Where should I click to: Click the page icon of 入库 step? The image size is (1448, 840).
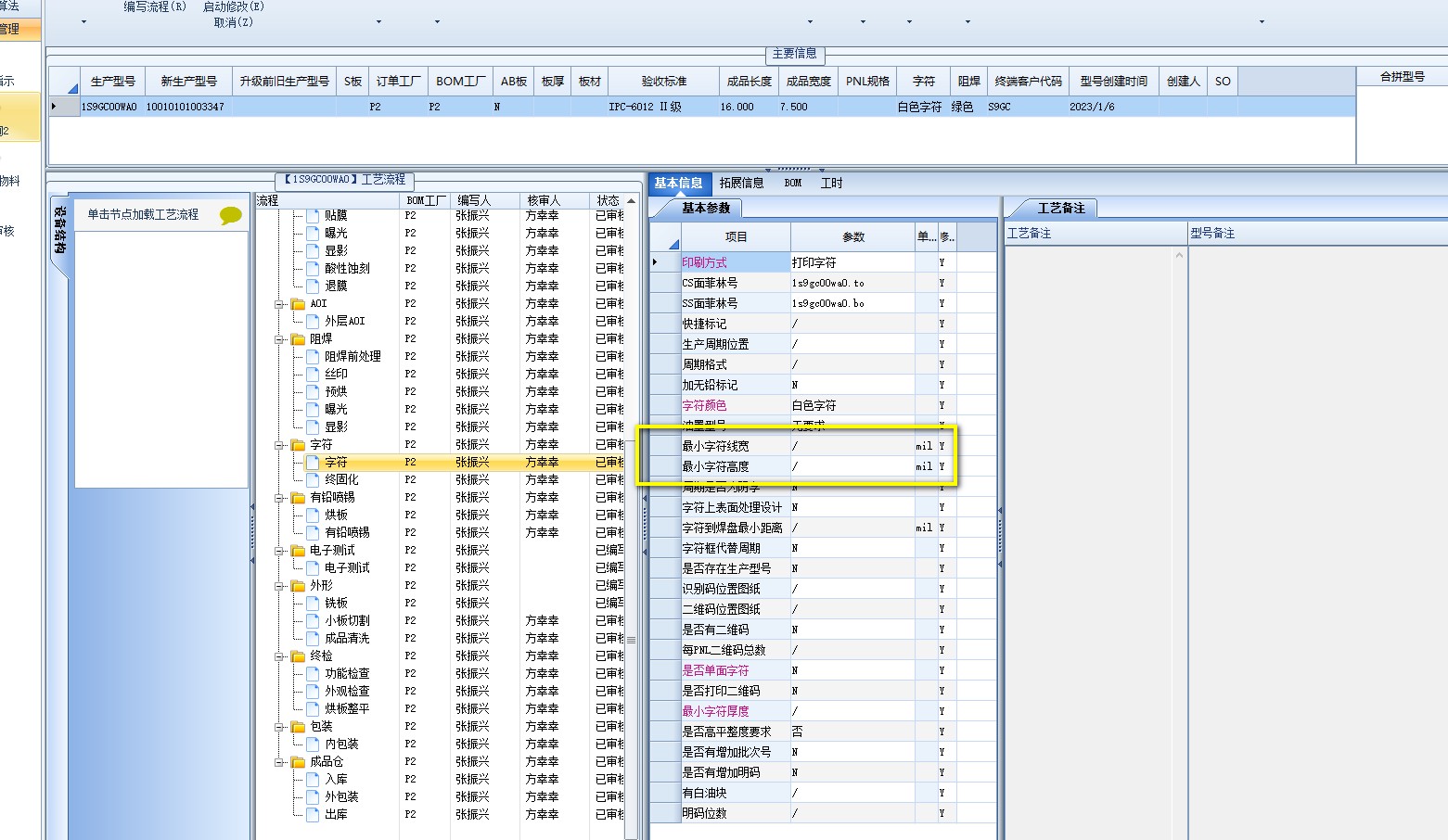[313, 779]
